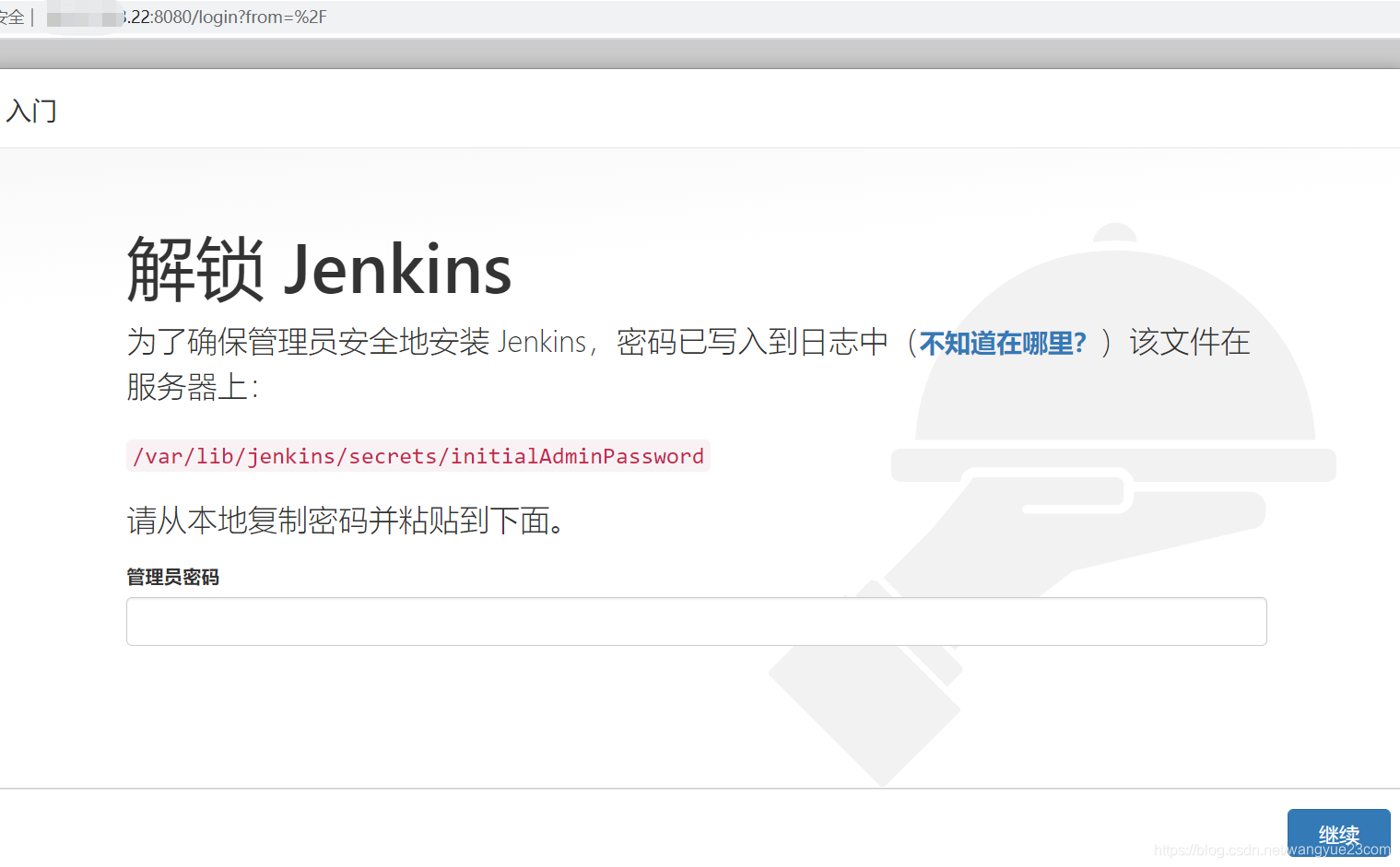Click the 解锁 Jenkins heading
Image resolution: width=1400 pixels, height=867 pixels.
tap(319, 269)
